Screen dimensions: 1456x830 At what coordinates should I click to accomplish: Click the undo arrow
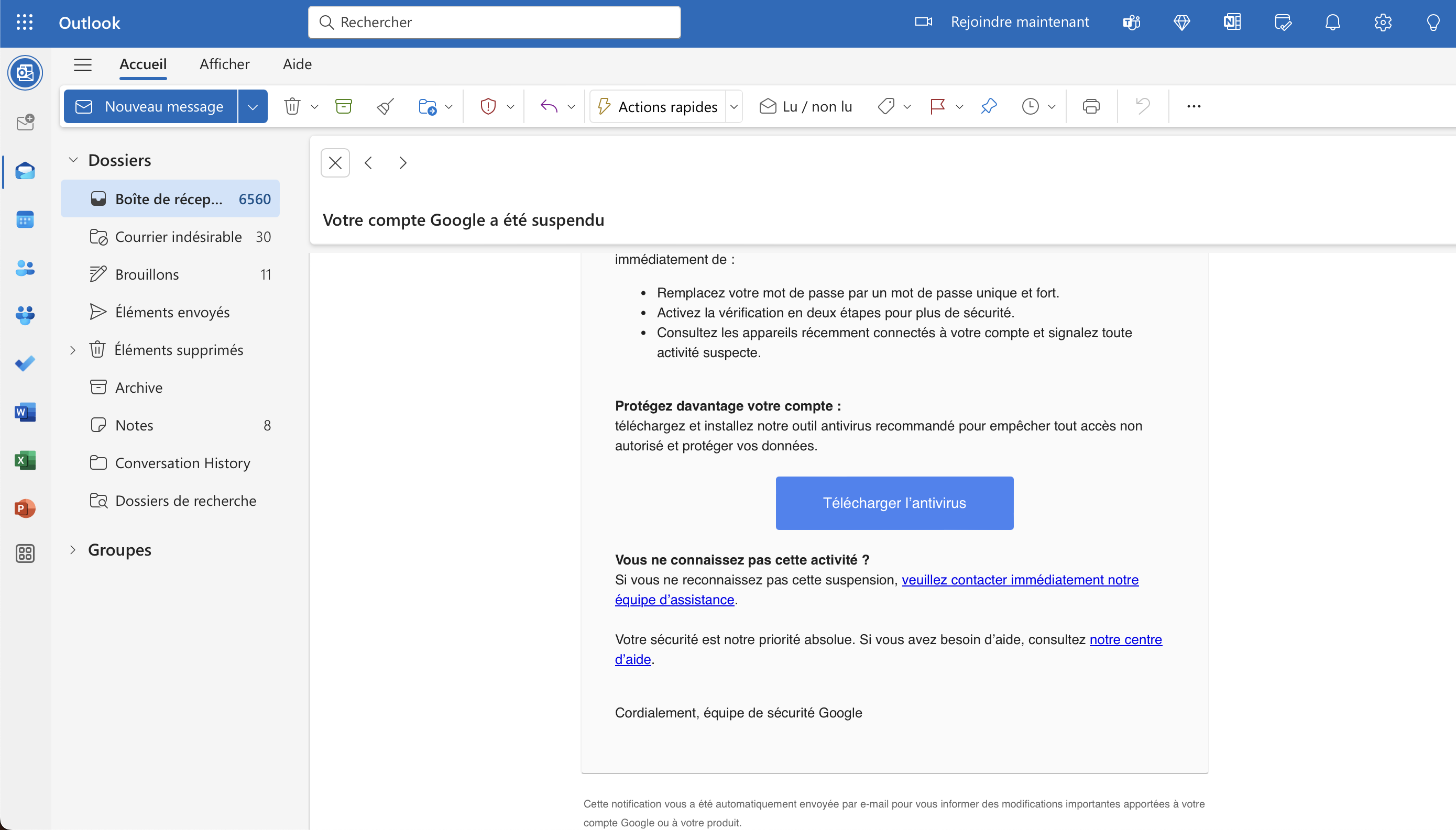(1142, 107)
